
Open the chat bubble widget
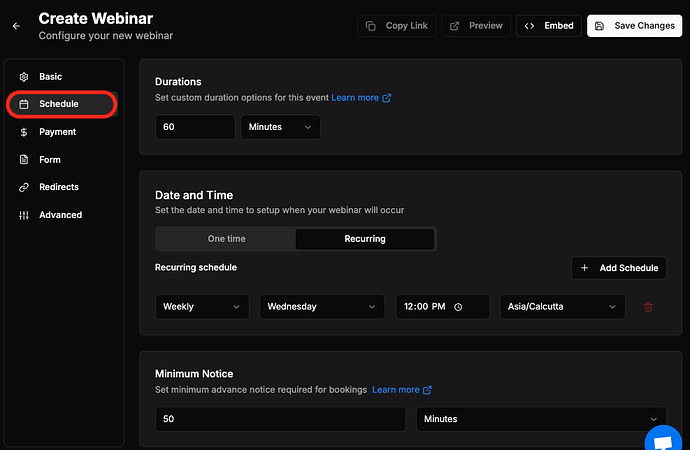[663, 440]
